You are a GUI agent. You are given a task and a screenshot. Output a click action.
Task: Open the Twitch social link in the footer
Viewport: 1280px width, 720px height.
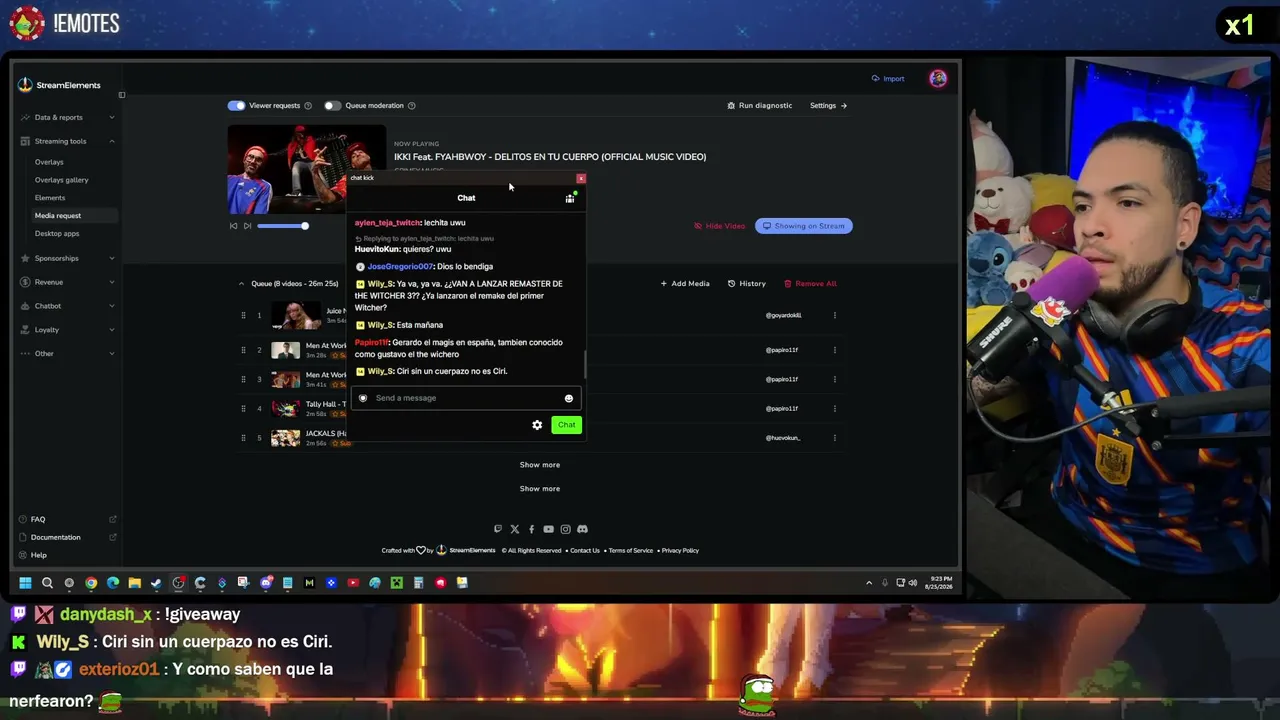(498, 529)
